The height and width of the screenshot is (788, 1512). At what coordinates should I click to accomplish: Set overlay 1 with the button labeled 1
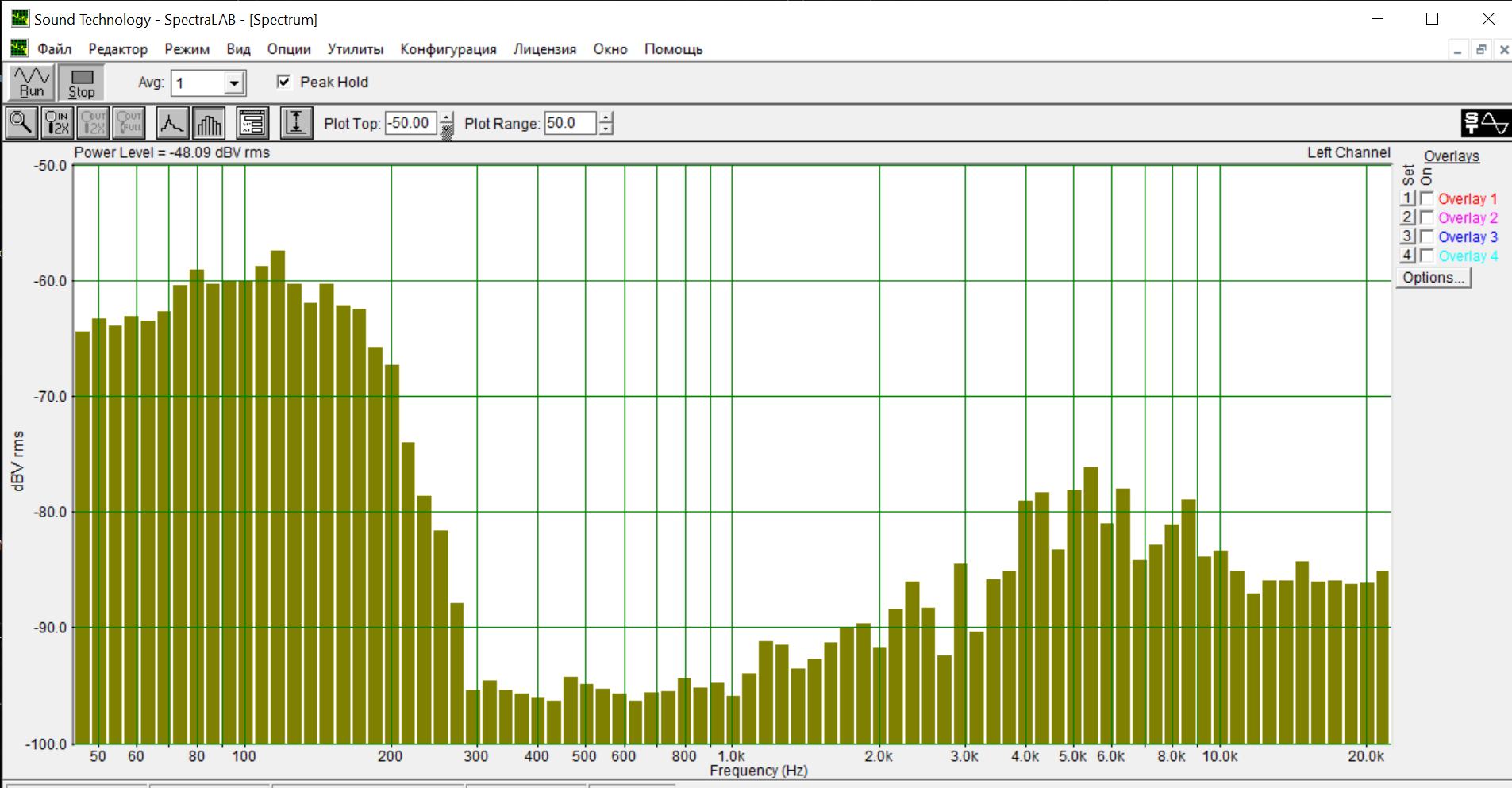click(1407, 198)
